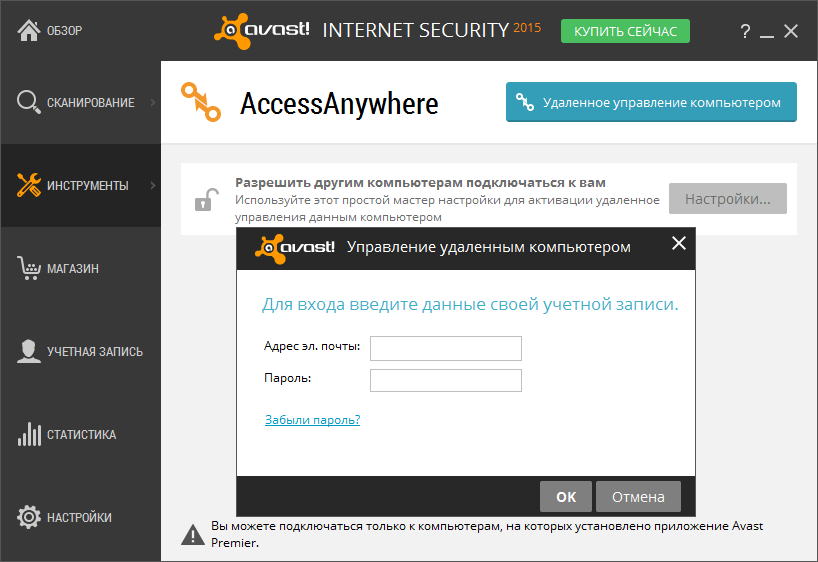Close the Управление удаленным компьютером dialog

coord(679,243)
